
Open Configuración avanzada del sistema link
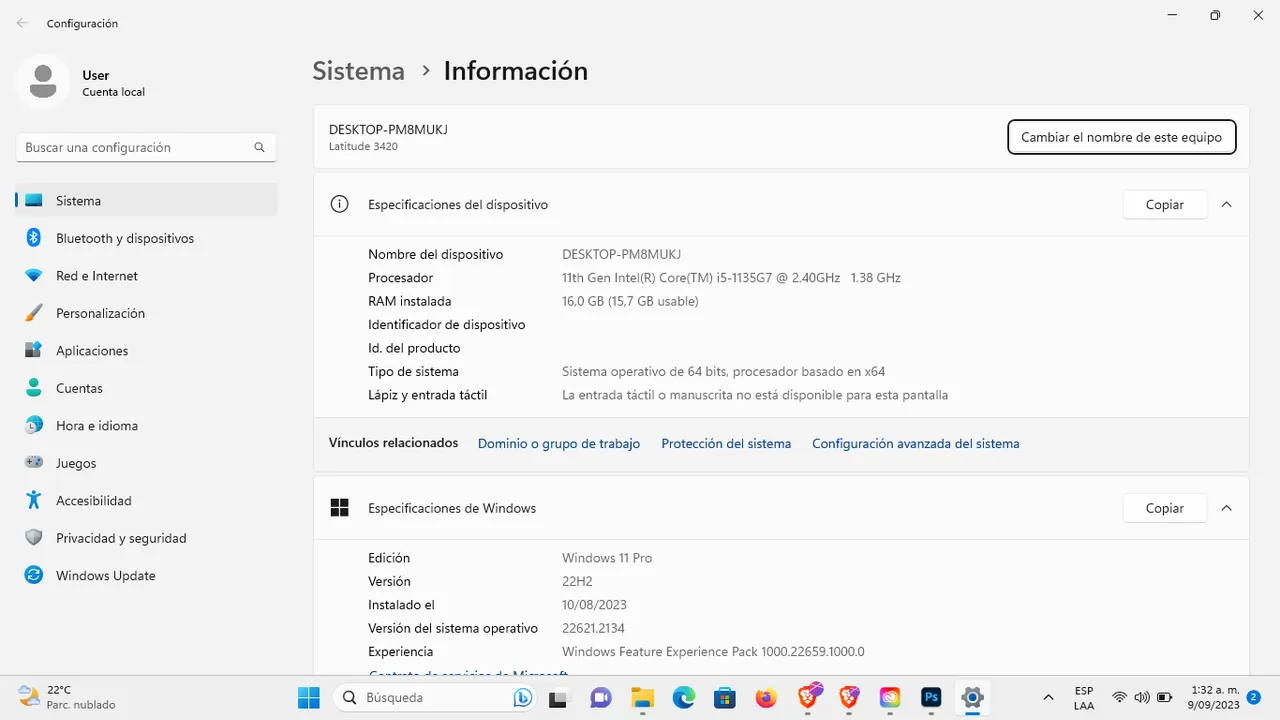point(916,443)
